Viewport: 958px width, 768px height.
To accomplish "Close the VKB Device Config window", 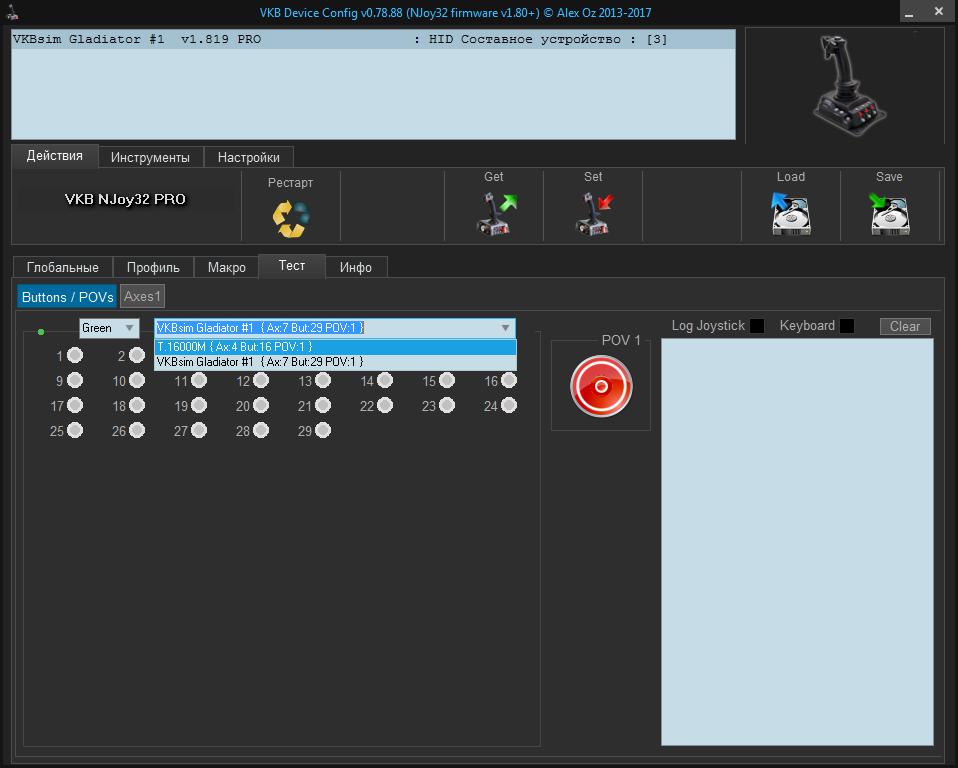I will coord(939,12).
